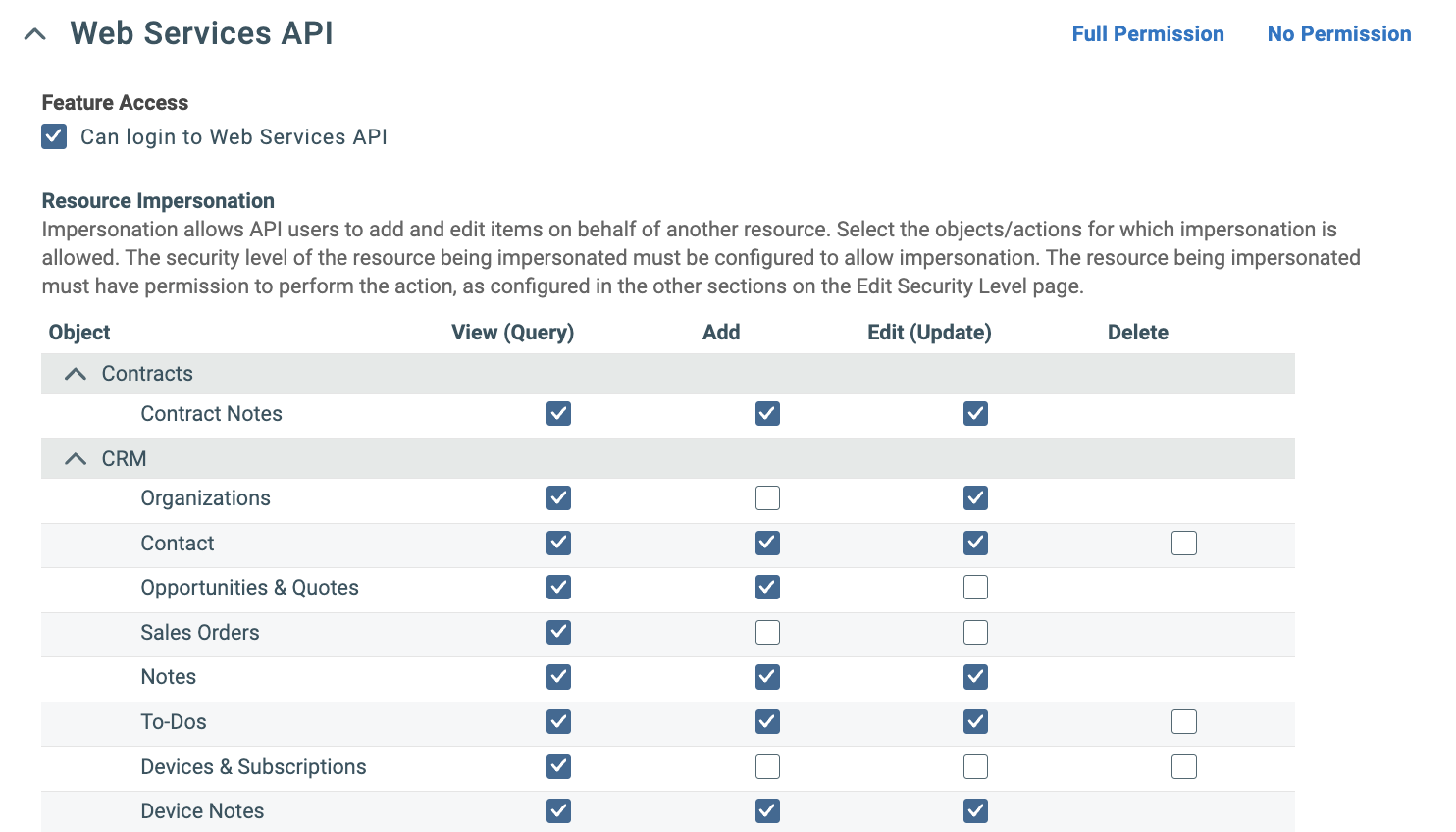Uncheck View (Query) for Contract Notes
The image size is (1456, 832).
[x=558, y=413]
